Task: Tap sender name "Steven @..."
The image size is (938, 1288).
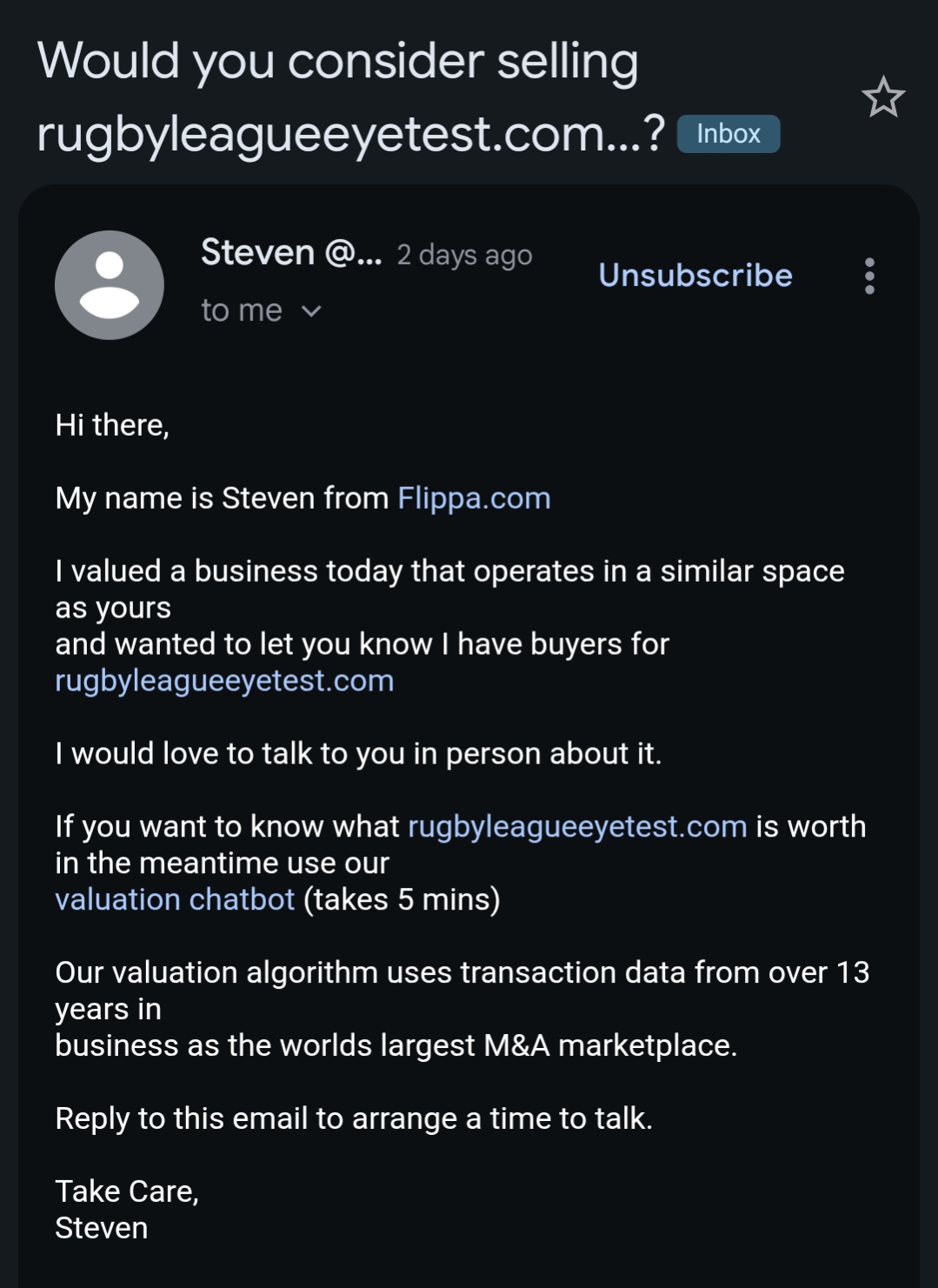Action: point(291,253)
